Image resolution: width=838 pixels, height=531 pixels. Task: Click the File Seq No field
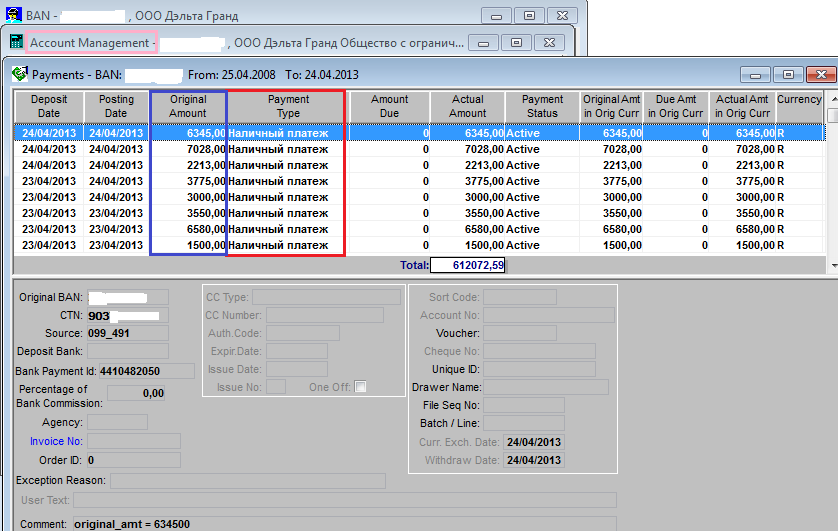(x=524, y=405)
